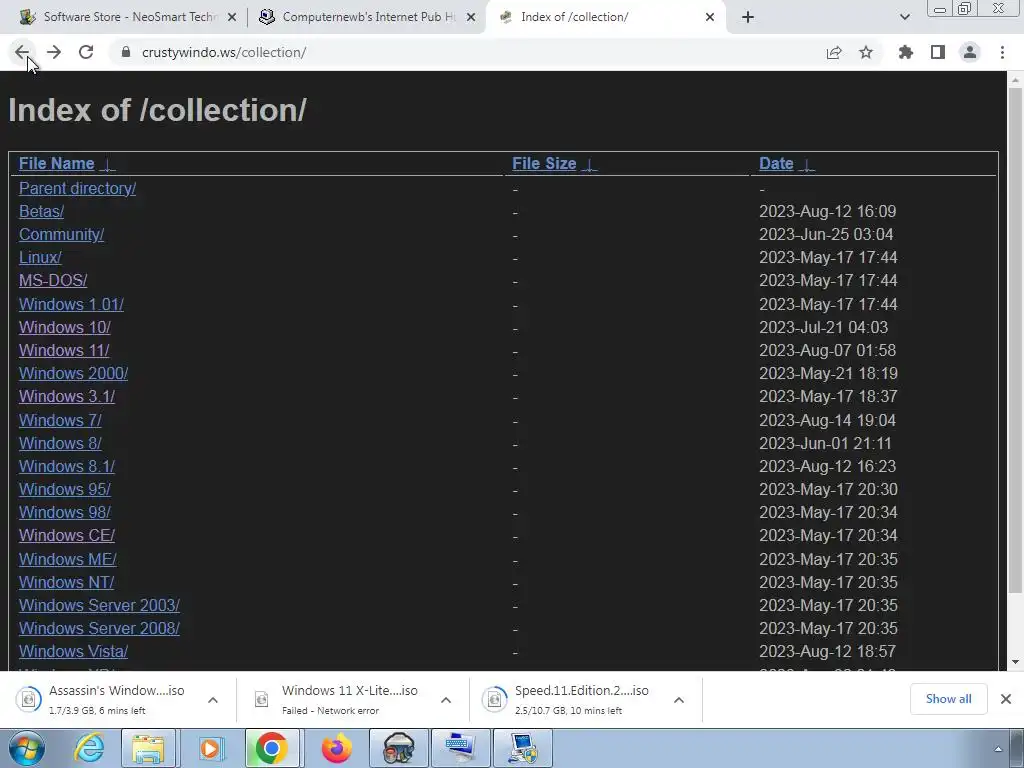Show hidden system tray icons
This screenshot has height=768, width=1024.
pos(998,749)
